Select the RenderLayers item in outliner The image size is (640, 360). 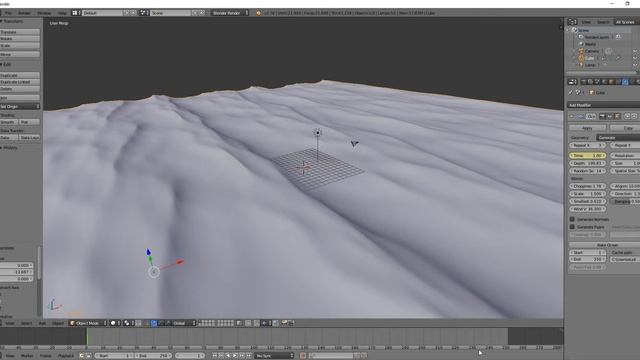(x=597, y=37)
